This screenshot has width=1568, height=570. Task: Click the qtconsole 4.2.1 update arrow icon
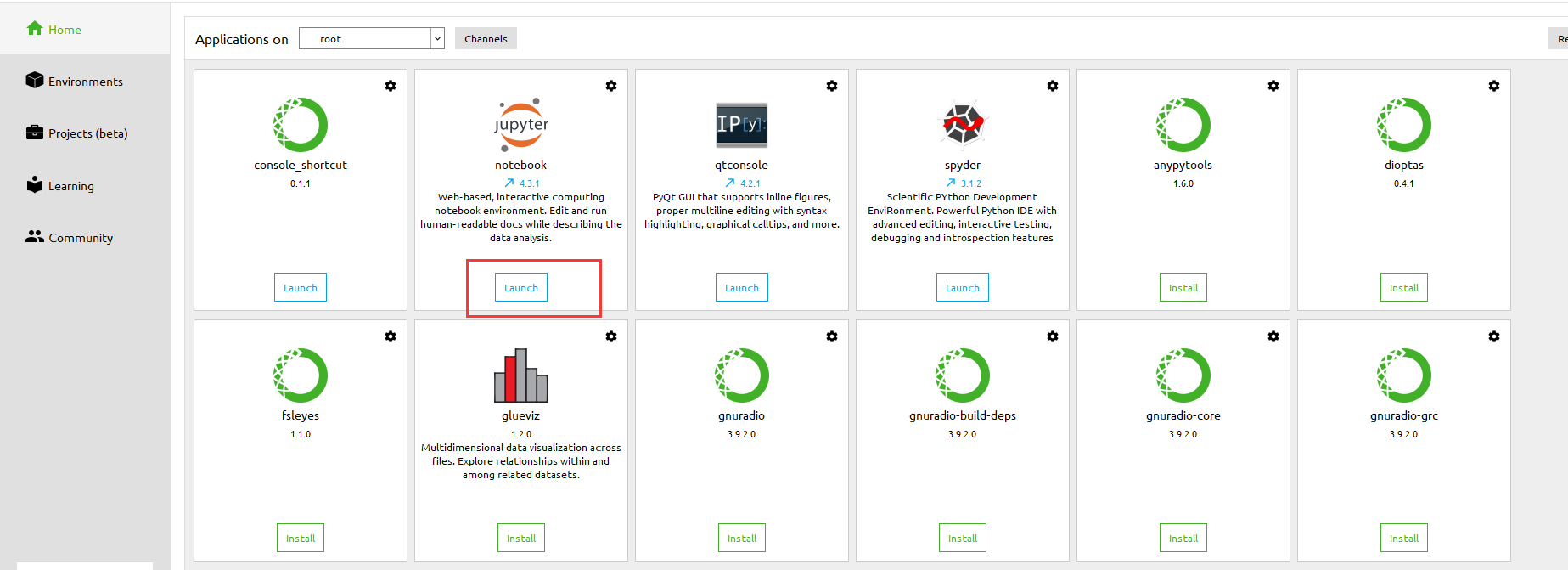[730, 183]
